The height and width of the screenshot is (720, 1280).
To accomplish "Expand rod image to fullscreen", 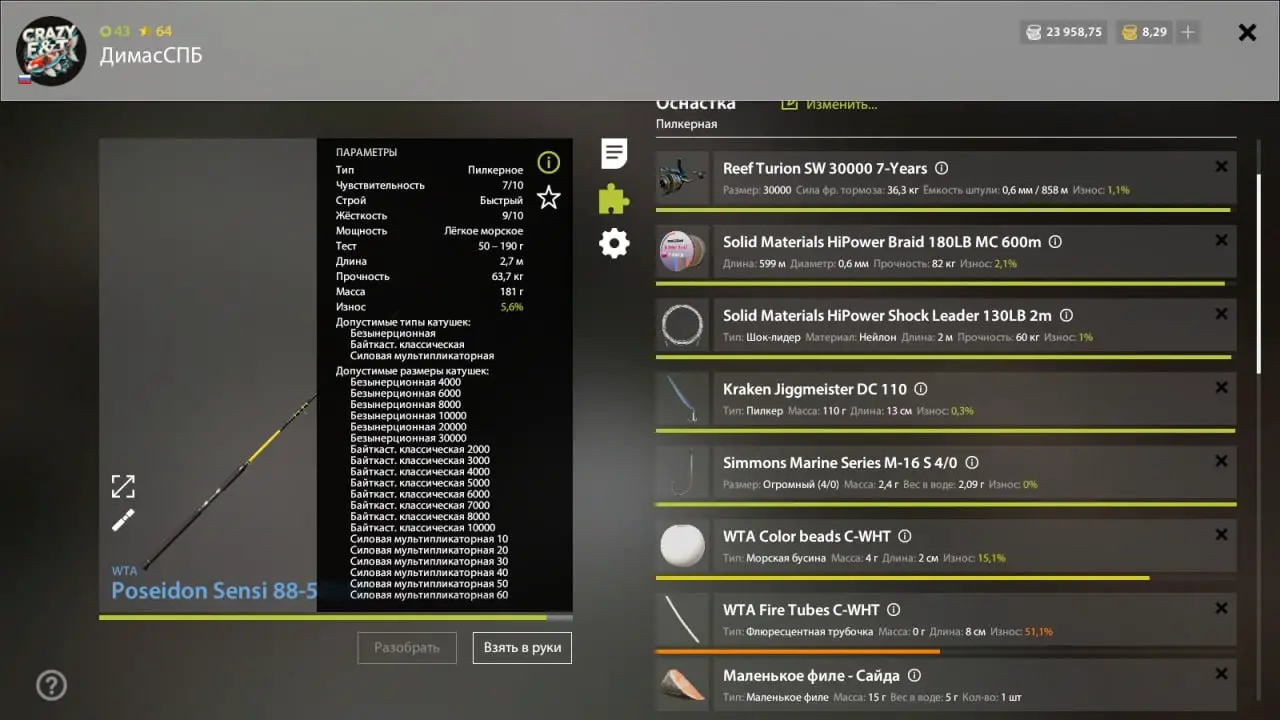I will click(123, 487).
